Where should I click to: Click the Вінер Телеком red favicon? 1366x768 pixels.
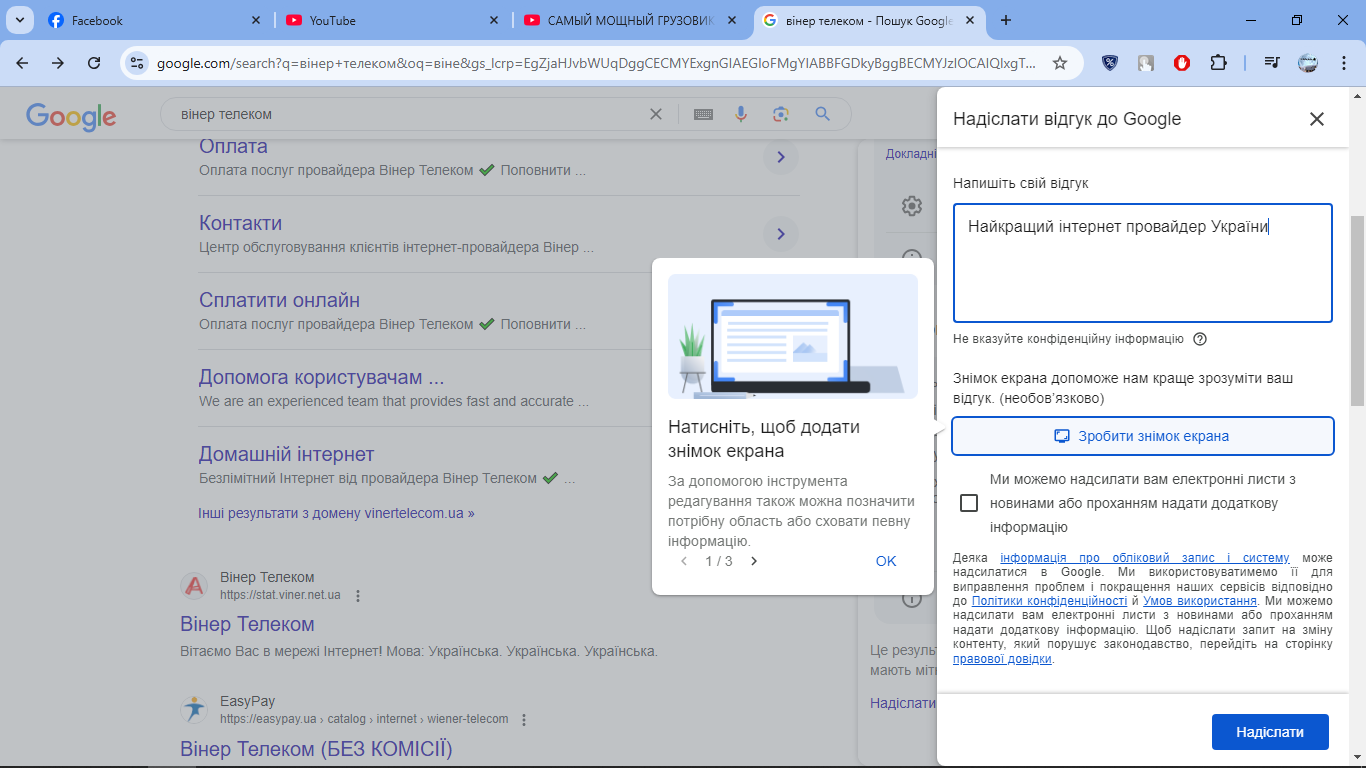tap(195, 585)
